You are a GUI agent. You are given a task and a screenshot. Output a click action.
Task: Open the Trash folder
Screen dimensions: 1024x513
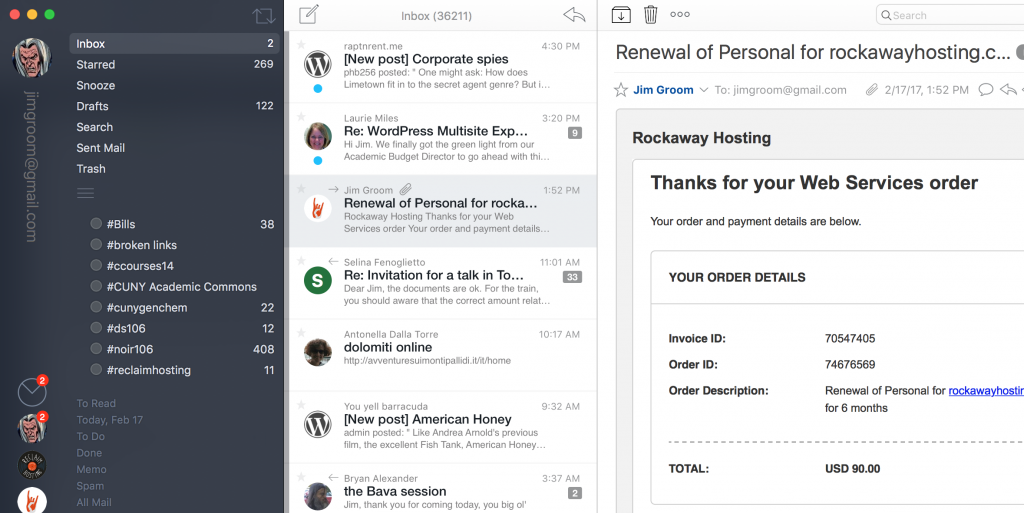174,169
